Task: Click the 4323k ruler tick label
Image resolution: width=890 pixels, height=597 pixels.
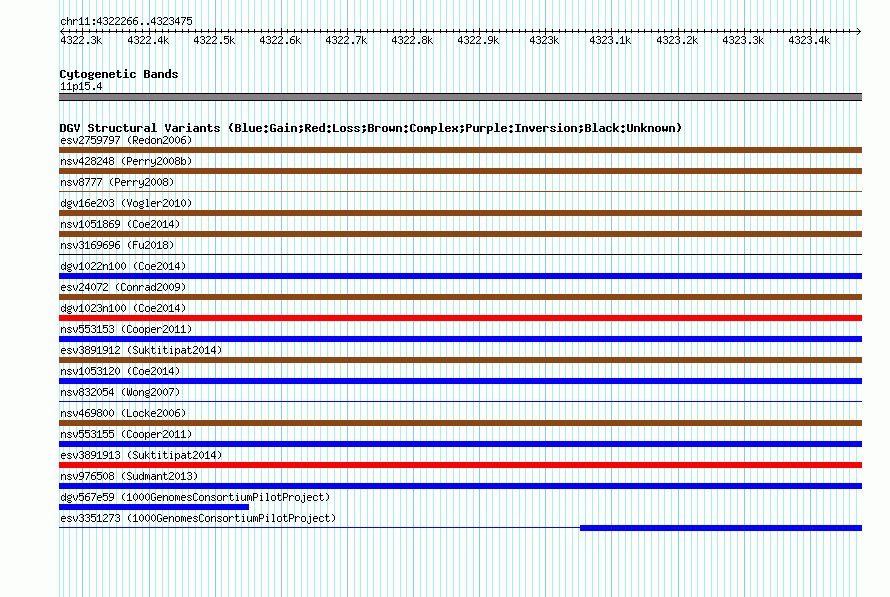Action: click(x=544, y=40)
